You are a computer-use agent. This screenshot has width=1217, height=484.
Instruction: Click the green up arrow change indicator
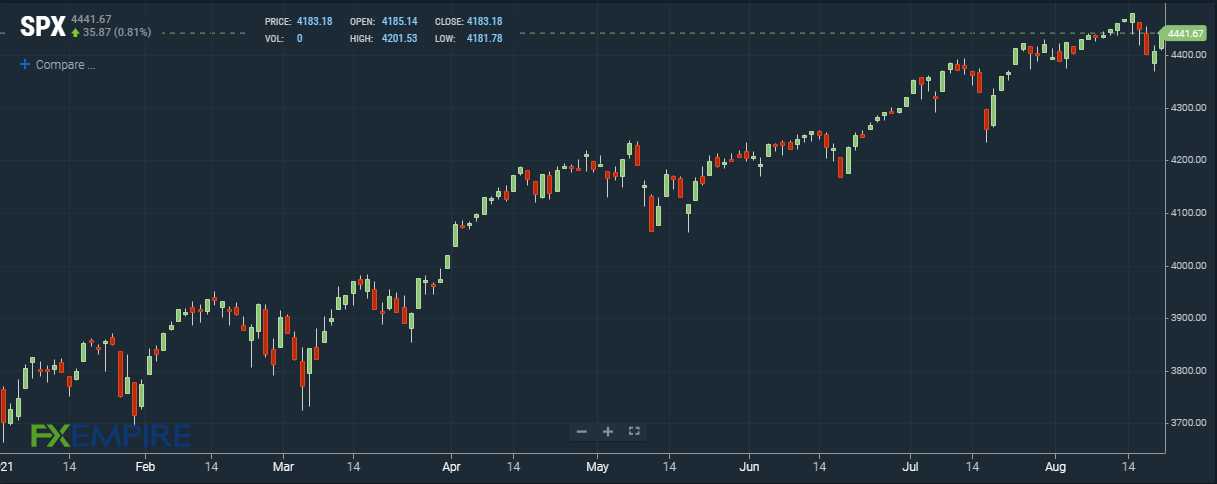pos(76,32)
